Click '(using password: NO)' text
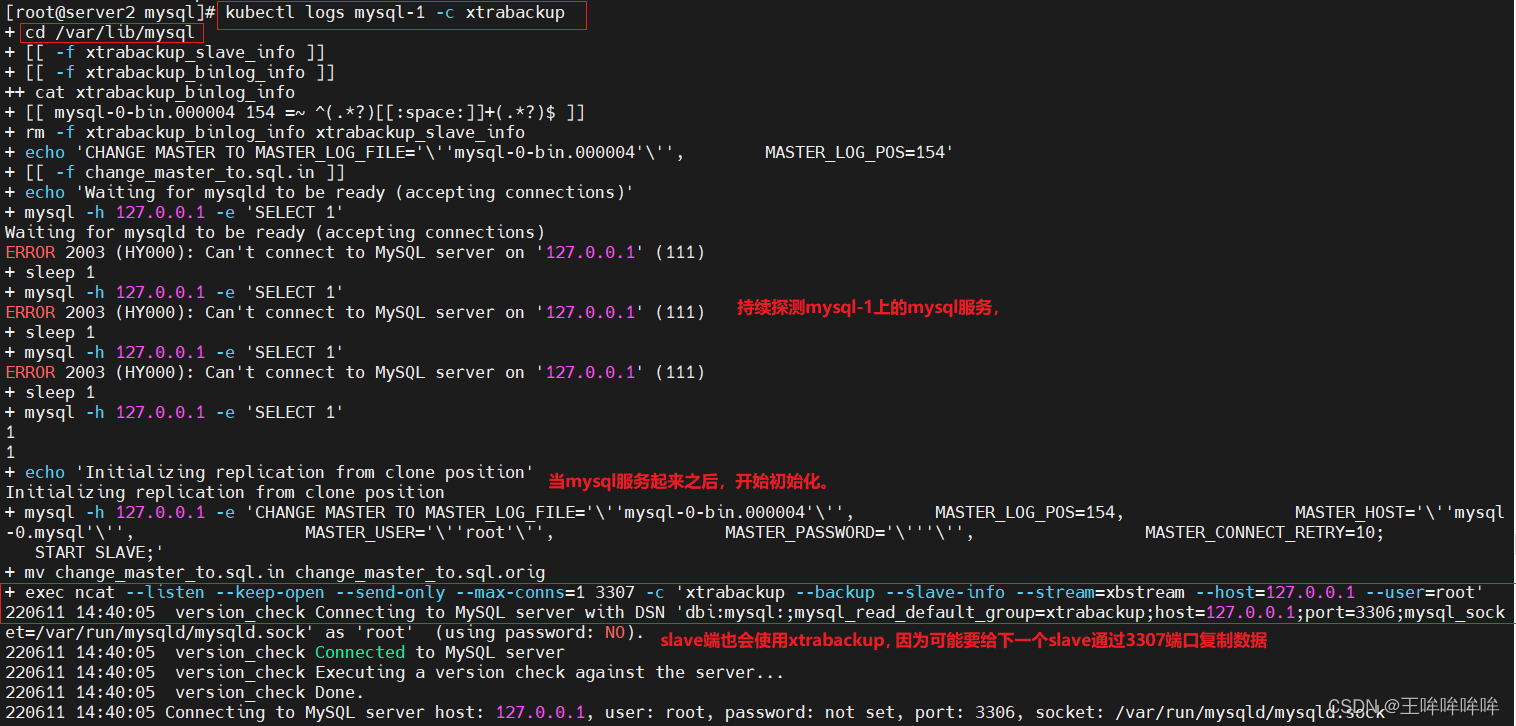 click(x=535, y=633)
